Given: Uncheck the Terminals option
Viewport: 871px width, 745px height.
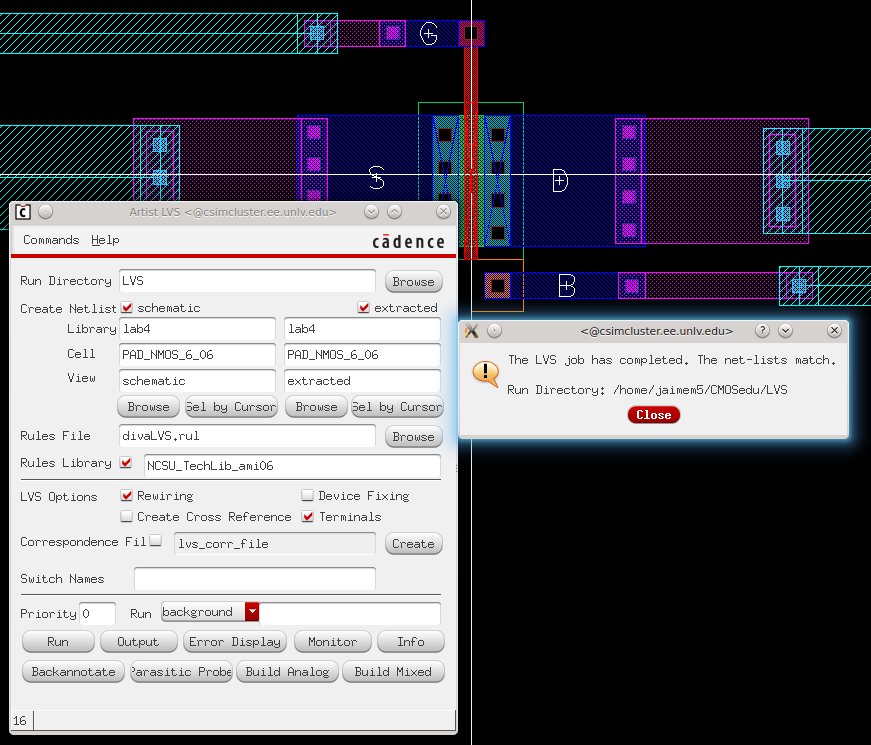Looking at the screenshot, I should (x=307, y=517).
